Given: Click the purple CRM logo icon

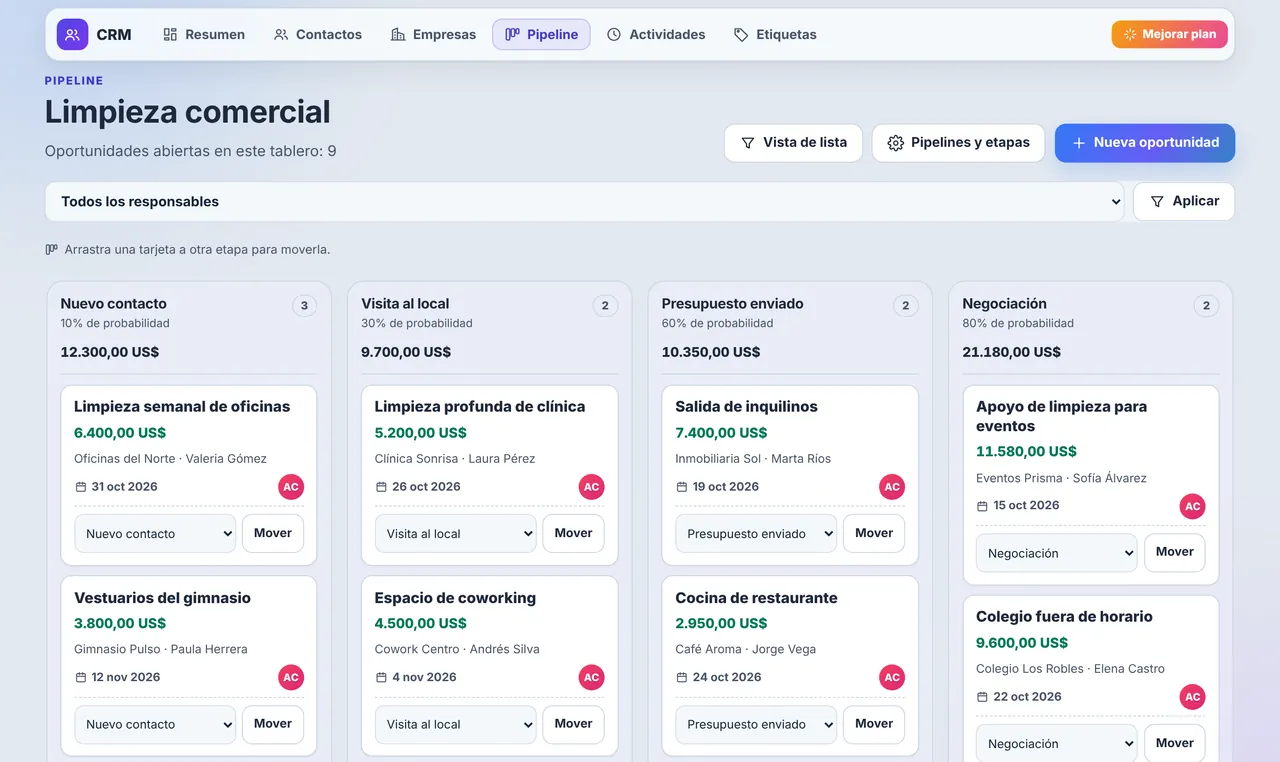Looking at the screenshot, I should point(72,34).
